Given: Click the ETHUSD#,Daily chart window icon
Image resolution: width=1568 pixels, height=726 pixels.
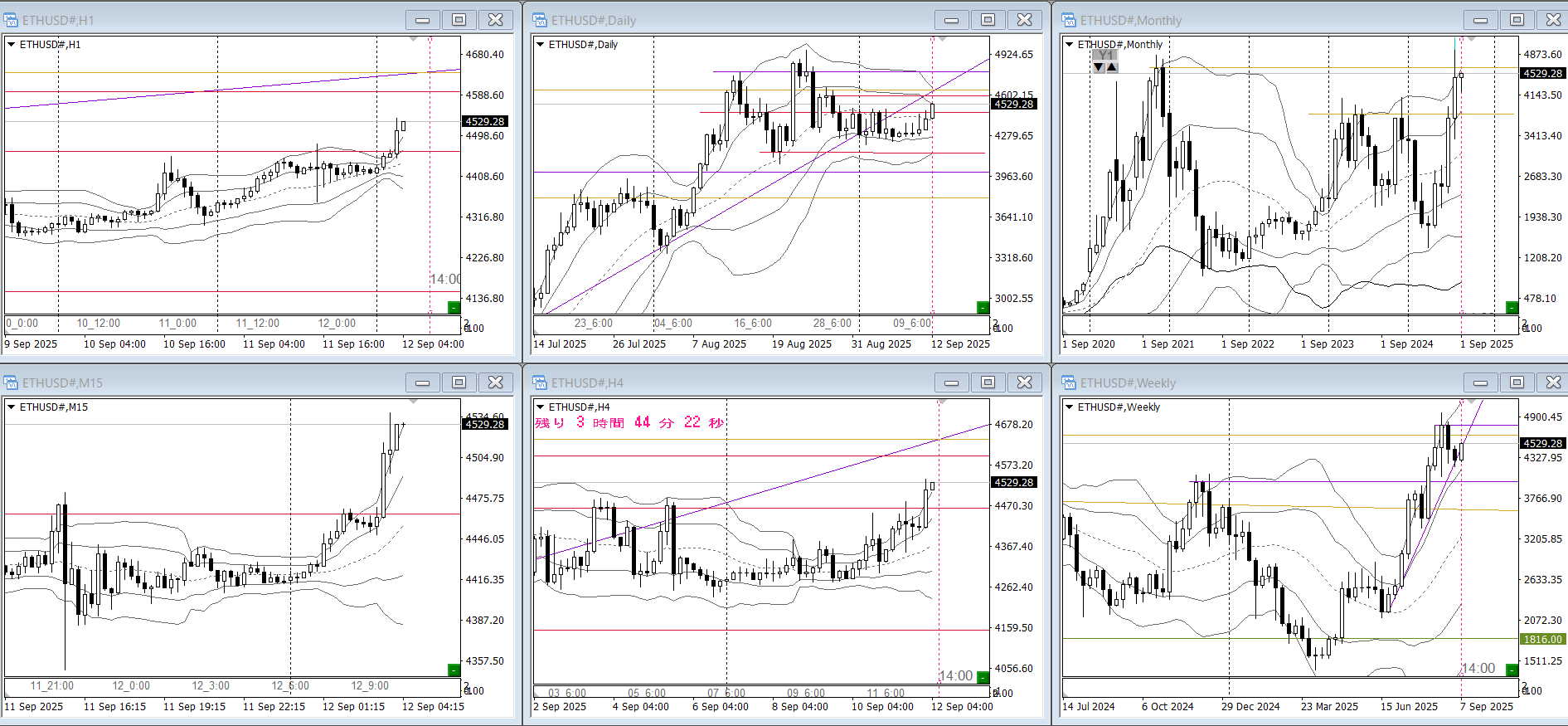Looking at the screenshot, I should tap(540, 20).
